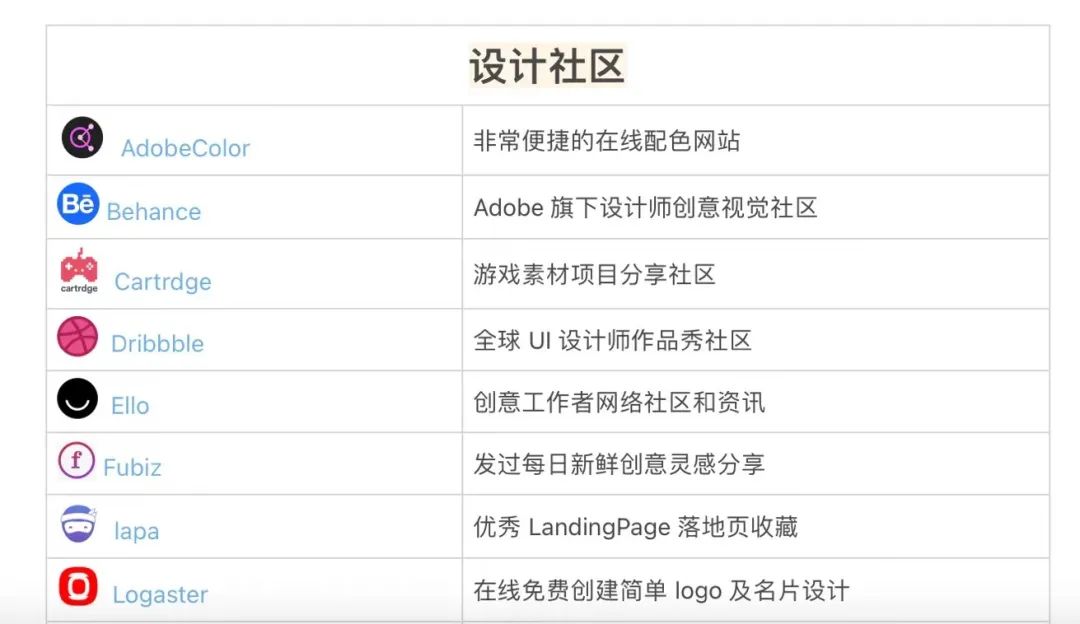Select the 非常便捷的在线配色网站 description cell
The width and height of the screenshot is (1080, 624).
coord(756,141)
